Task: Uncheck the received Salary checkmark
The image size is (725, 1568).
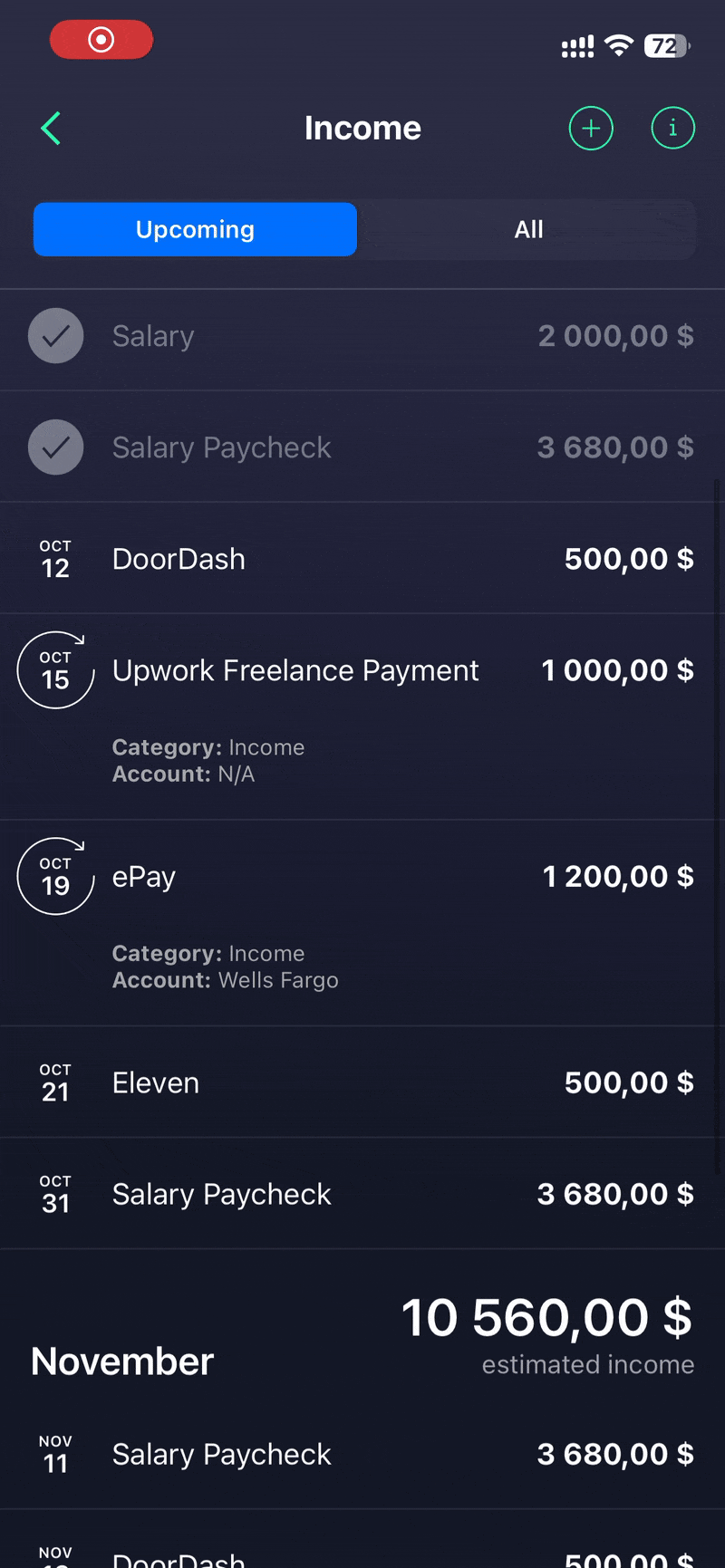Action: (56, 336)
